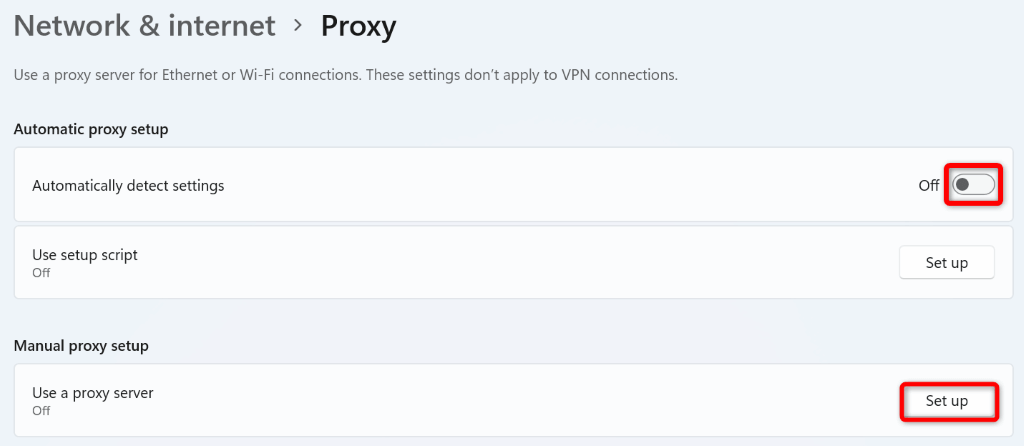Select the Use a proxy server label

click(x=93, y=393)
